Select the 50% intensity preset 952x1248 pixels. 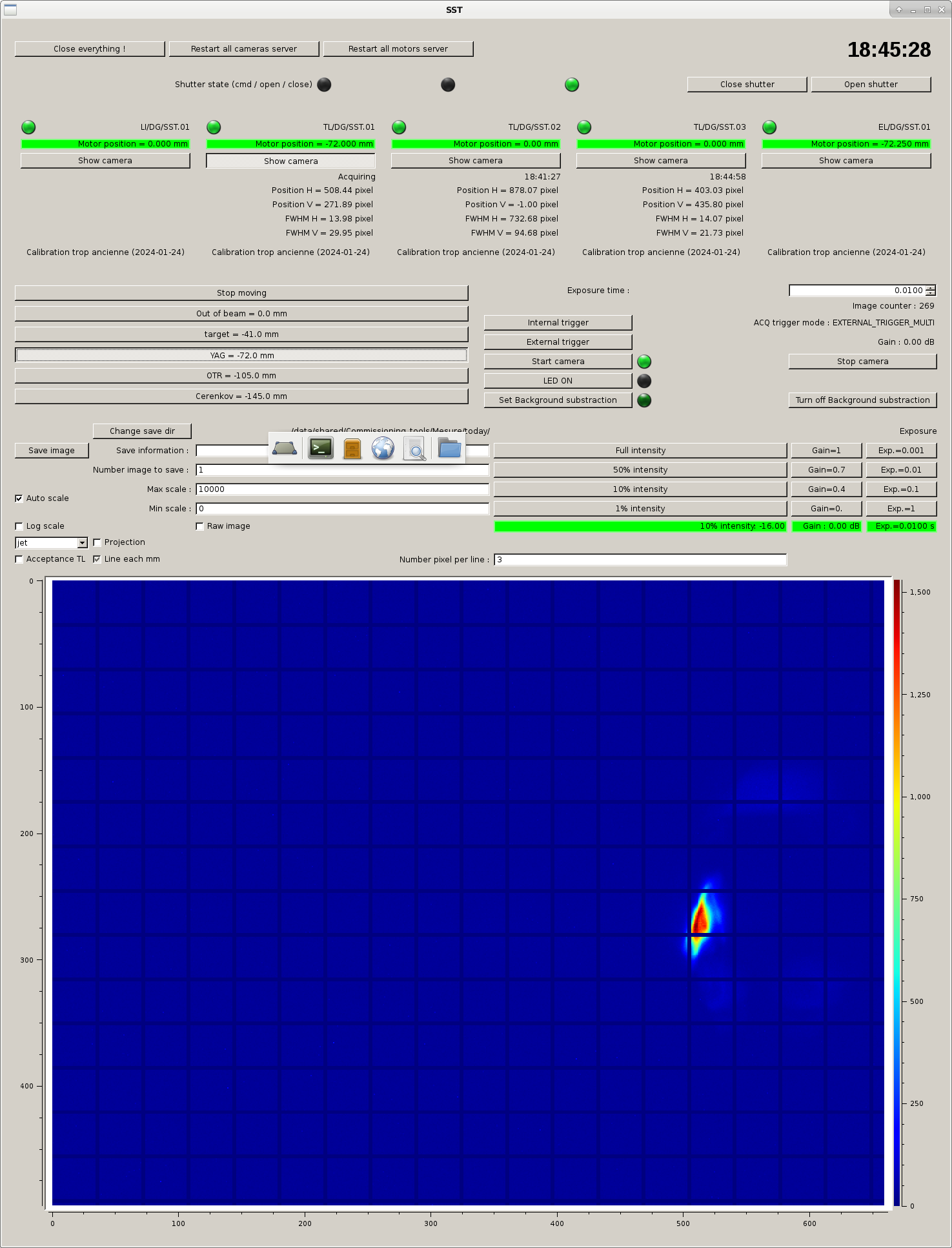(640, 470)
